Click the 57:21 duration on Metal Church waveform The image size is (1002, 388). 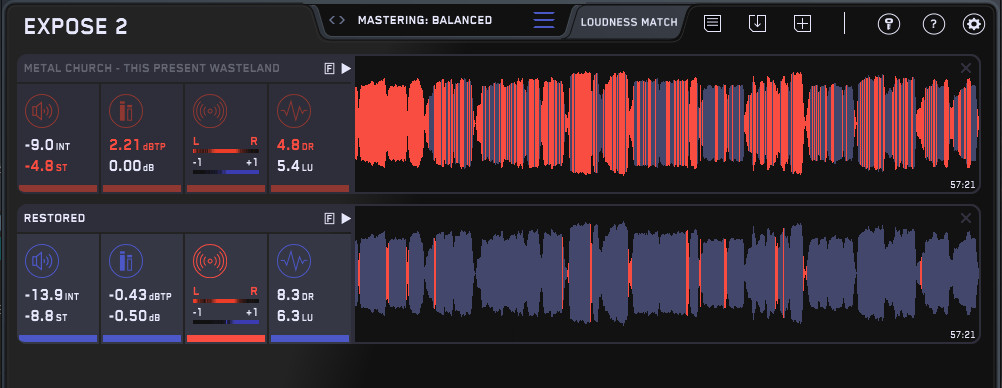point(962,185)
